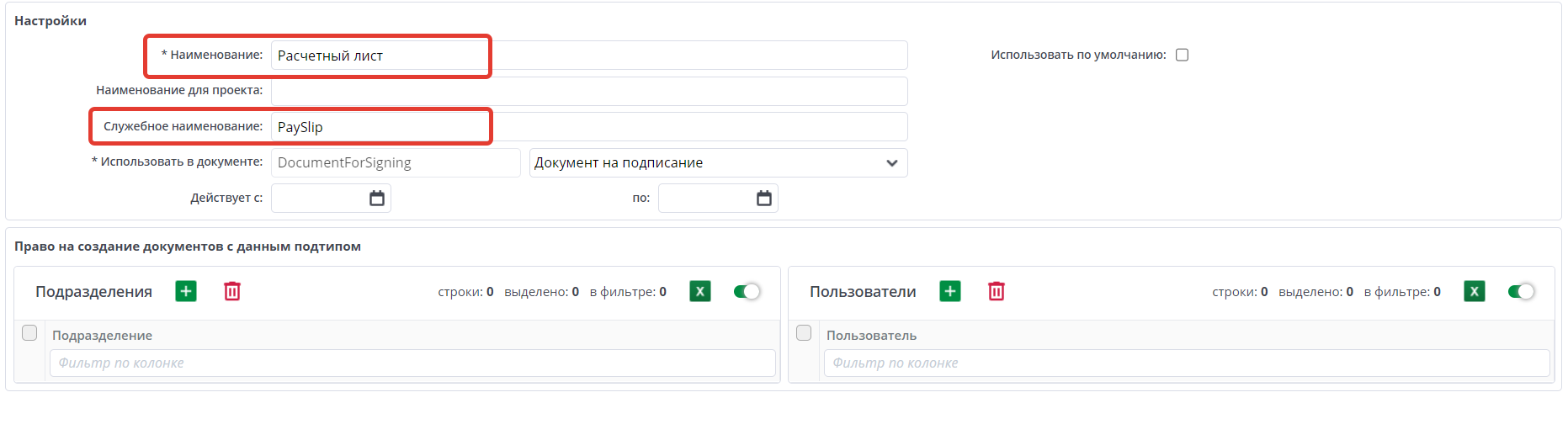1568x440 pixels.
Task: Click the green add button in Подразделения
Action: pos(186,291)
